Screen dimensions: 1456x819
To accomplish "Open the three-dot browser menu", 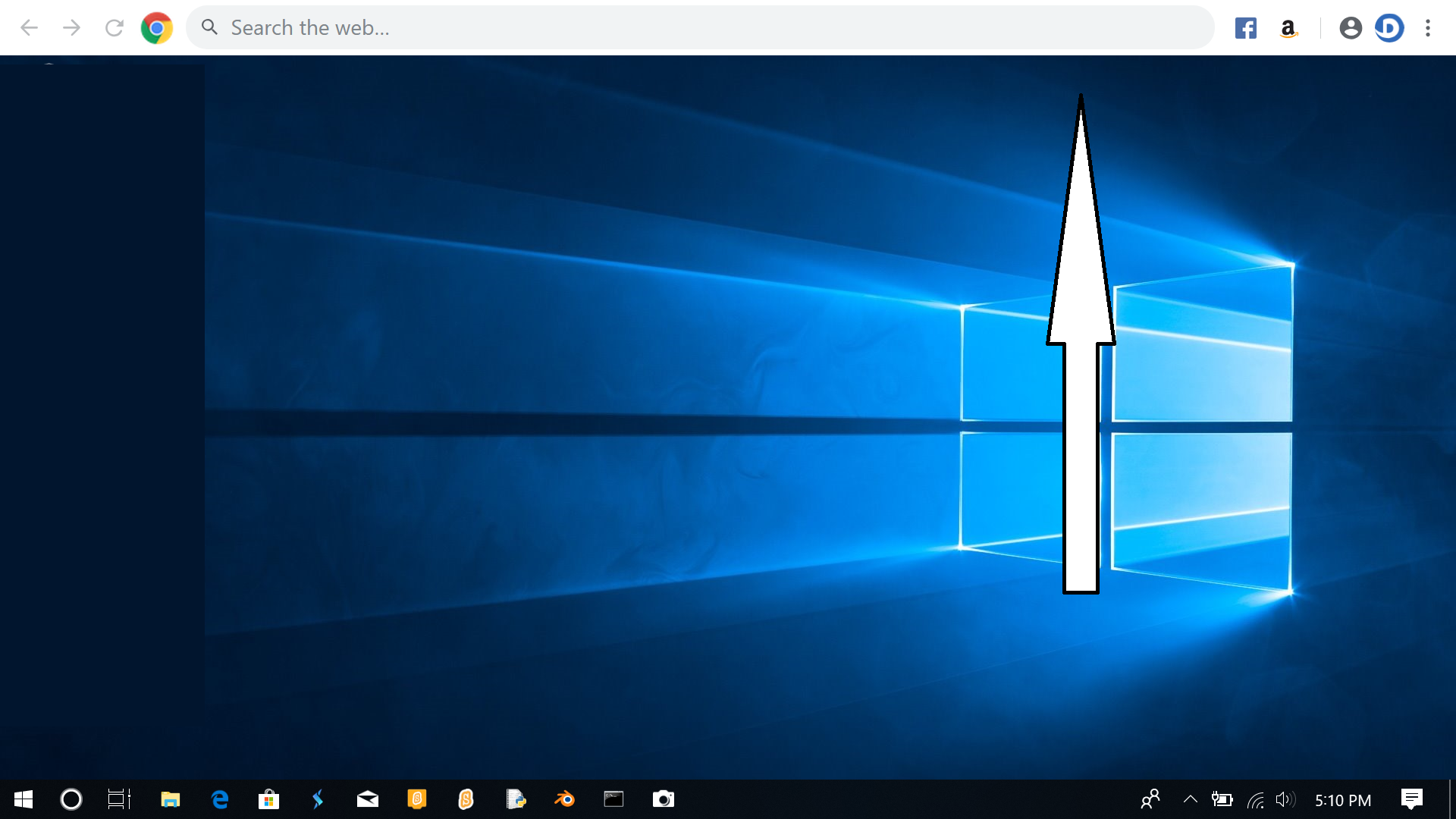I will 1428,28.
